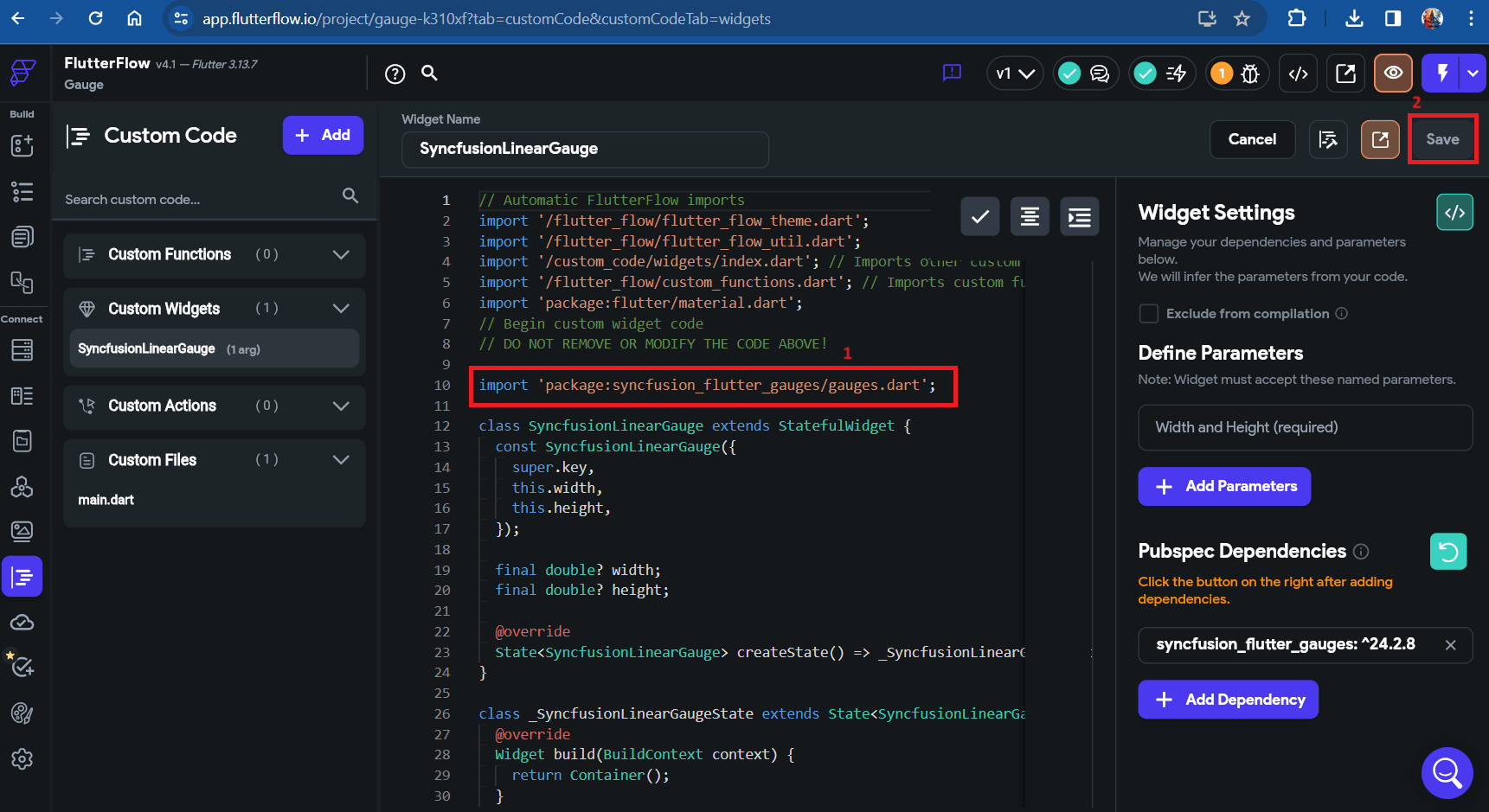Open the API Calls sidebar icon
Screen dimensions: 1489x812
[x=22, y=487]
